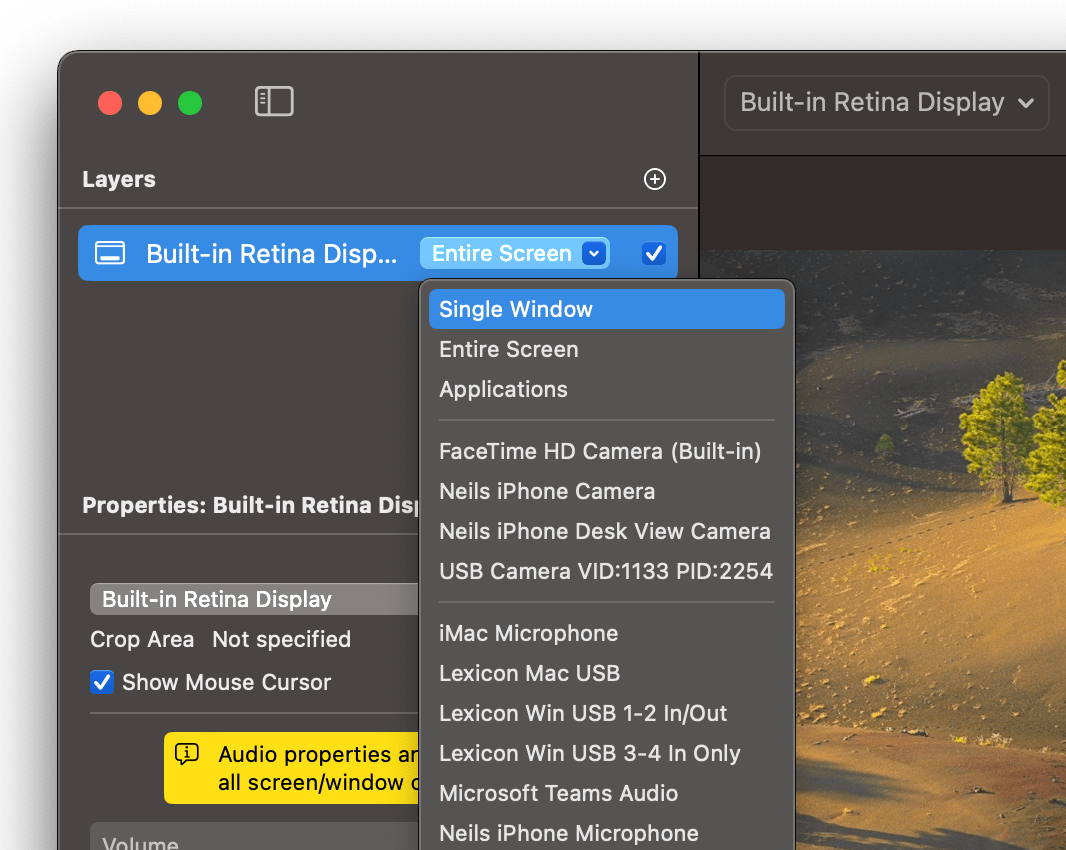Open the Built-in Retina Display properties selector
Screen dimensions: 1066x850
point(255,599)
